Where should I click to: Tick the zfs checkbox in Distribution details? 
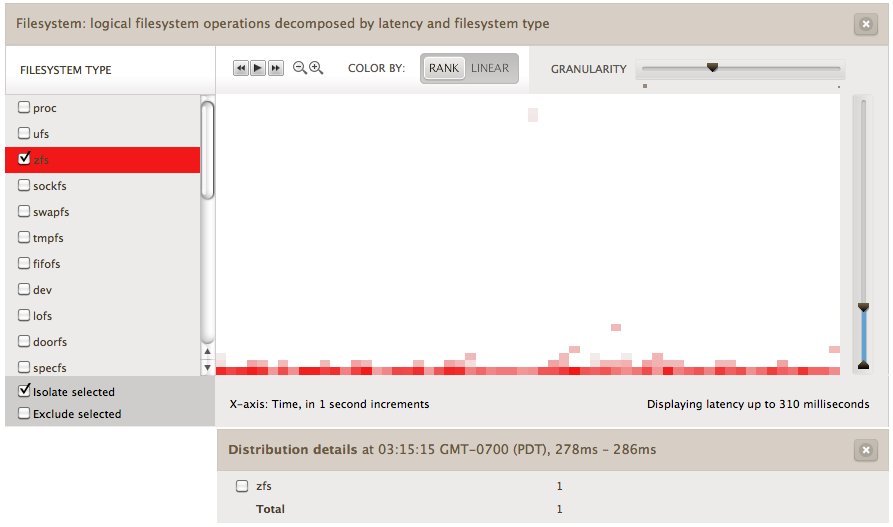(x=241, y=487)
